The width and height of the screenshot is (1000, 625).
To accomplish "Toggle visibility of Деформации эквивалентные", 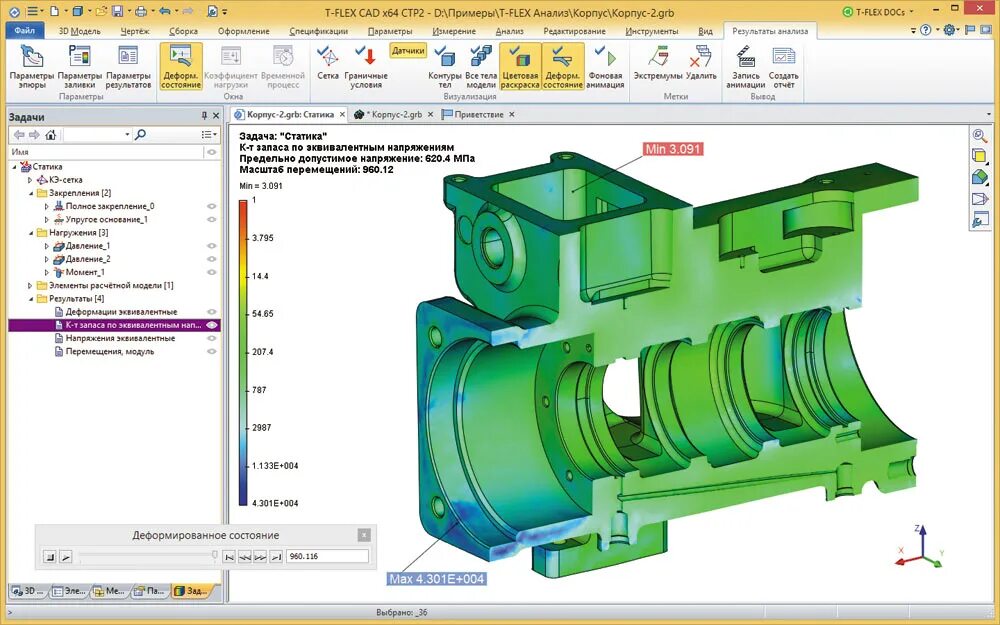I will pos(212,312).
